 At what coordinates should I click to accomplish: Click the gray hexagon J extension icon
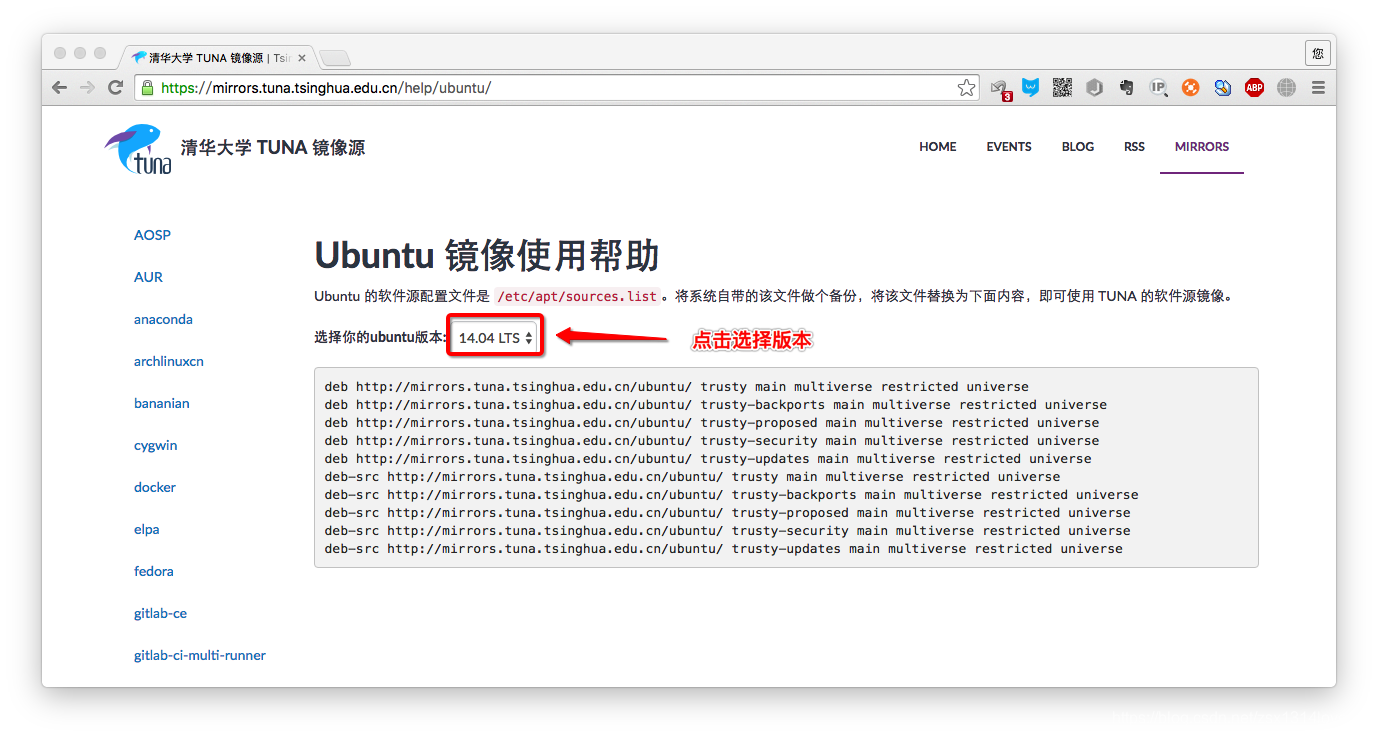click(1094, 88)
